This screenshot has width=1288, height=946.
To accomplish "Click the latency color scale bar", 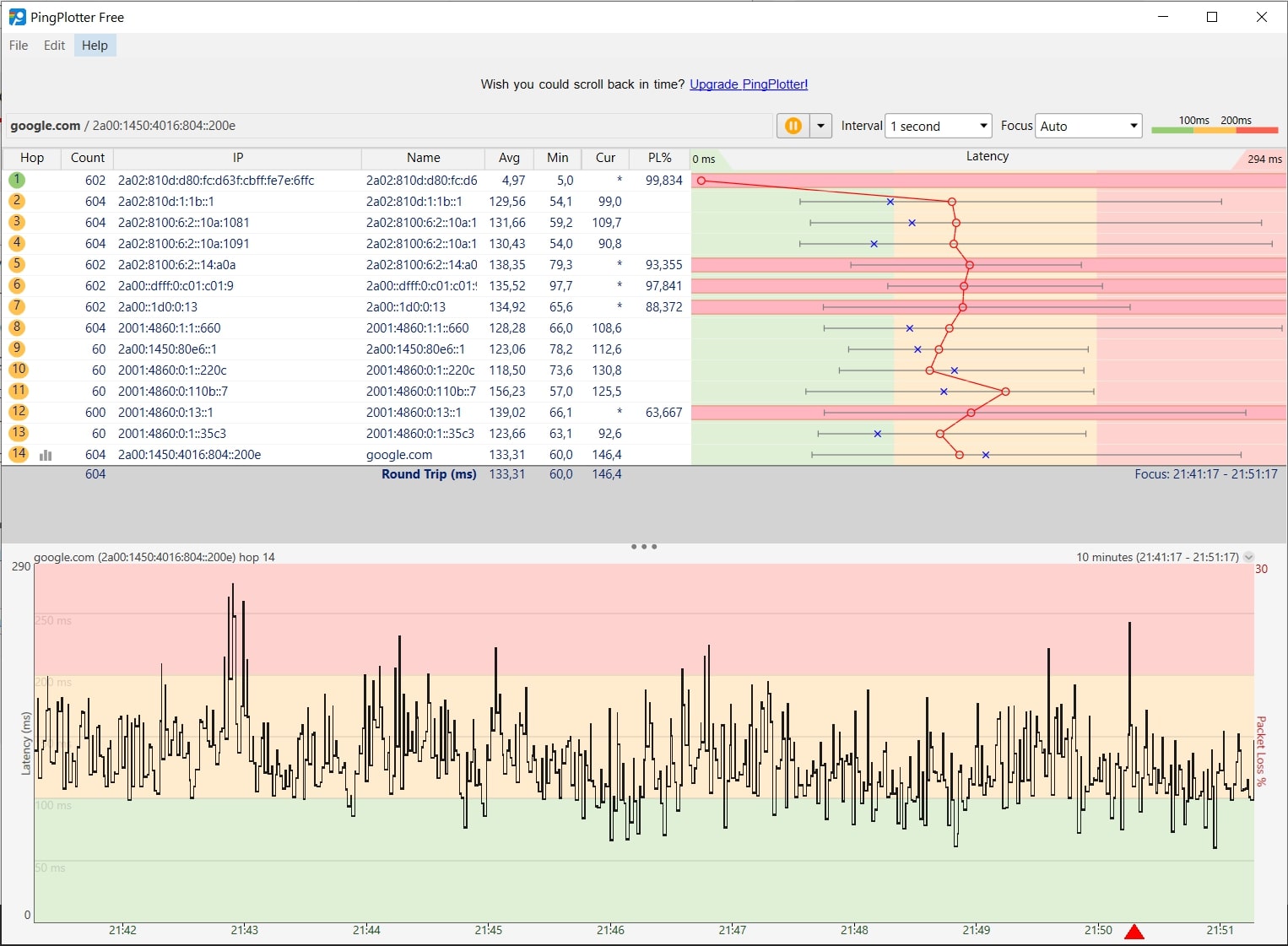I will pos(1215,130).
